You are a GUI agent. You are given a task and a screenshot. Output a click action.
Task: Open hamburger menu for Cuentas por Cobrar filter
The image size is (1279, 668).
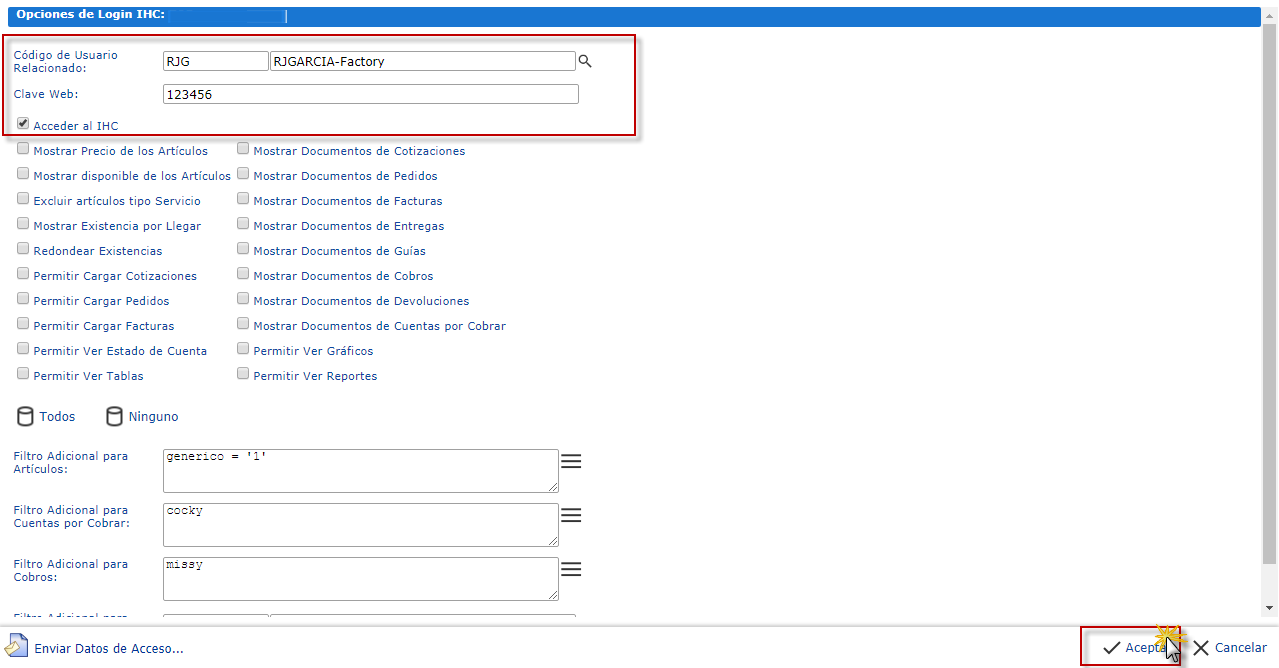571,515
